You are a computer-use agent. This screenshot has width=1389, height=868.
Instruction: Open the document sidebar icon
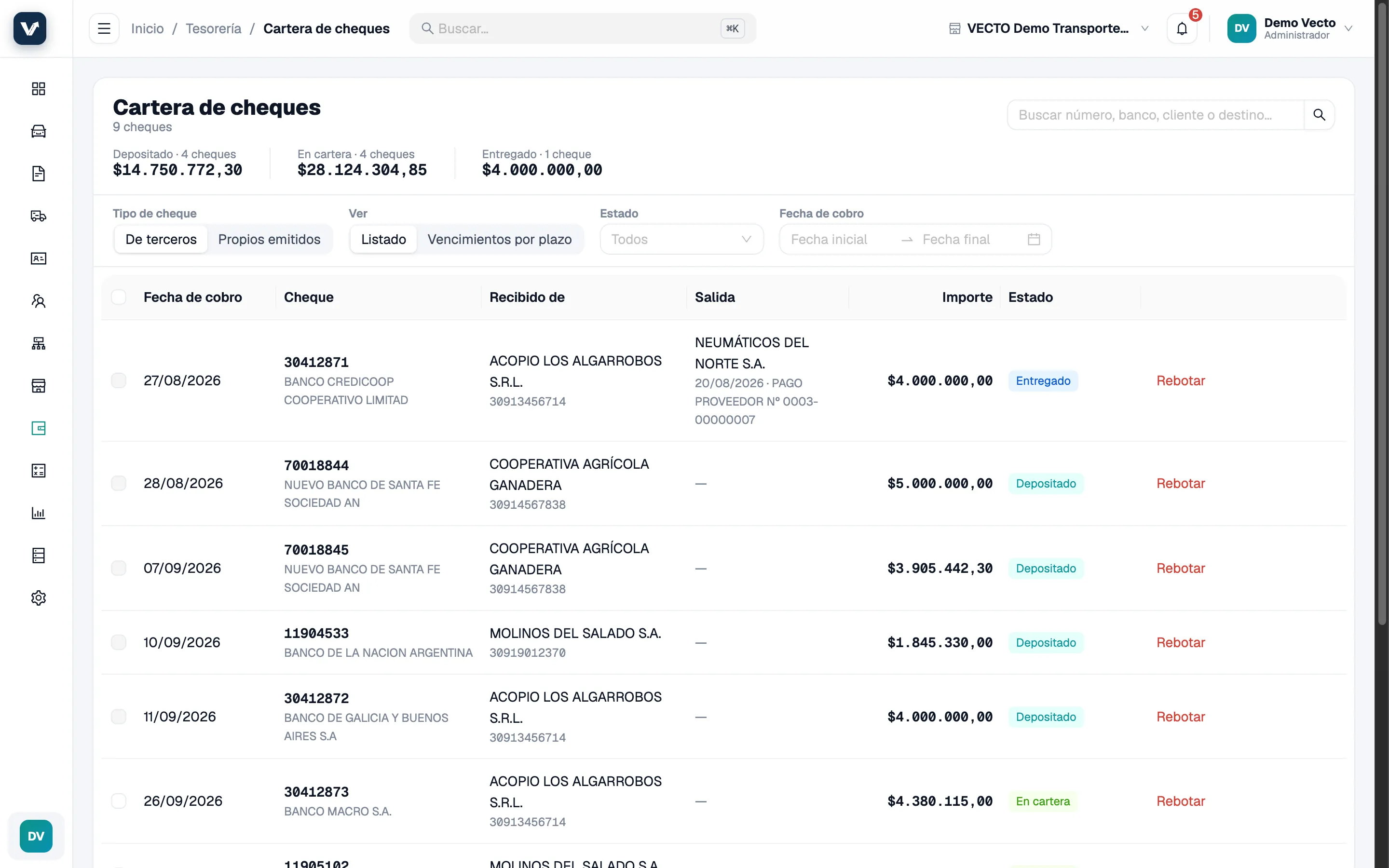click(x=39, y=174)
